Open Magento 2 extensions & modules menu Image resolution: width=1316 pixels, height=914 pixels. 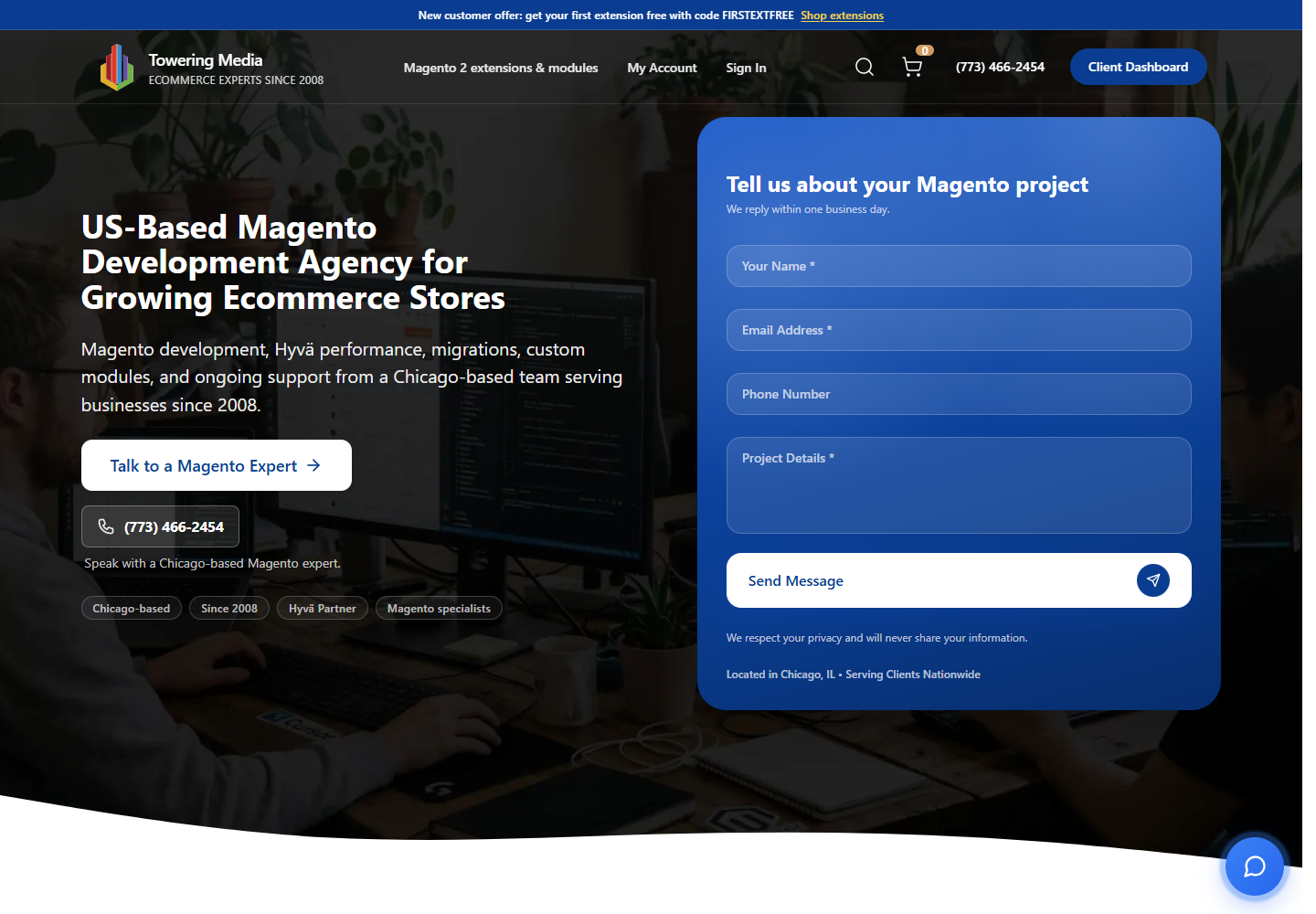tap(501, 68)
